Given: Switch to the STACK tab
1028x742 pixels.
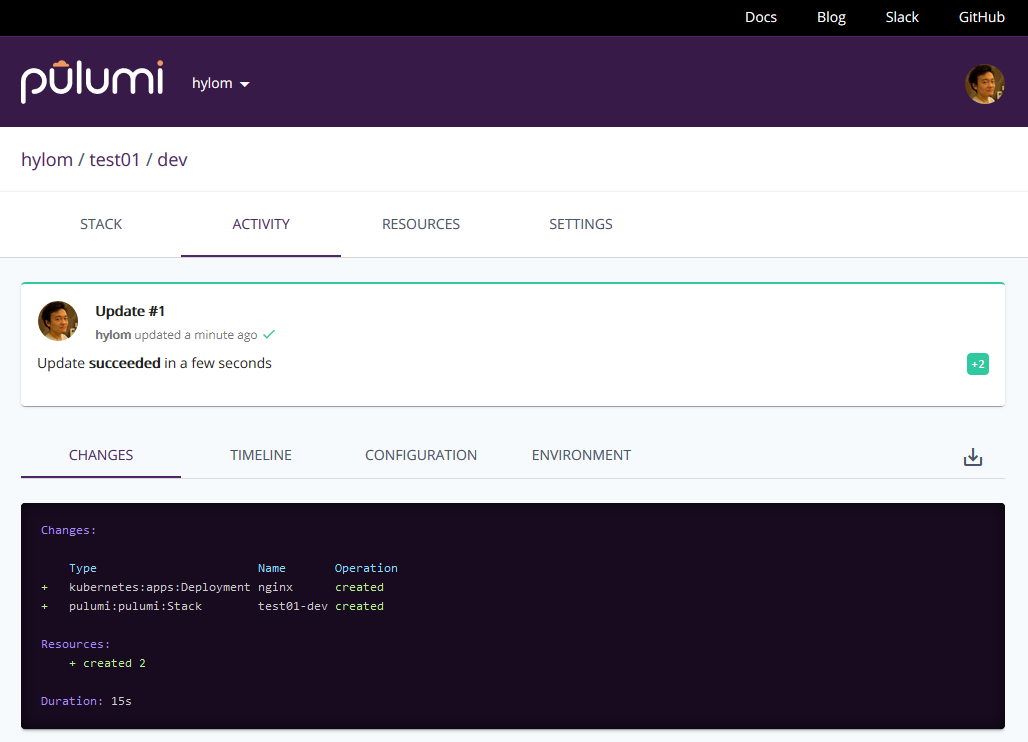Looking at the screenshot, I should (x=101, y=224).
